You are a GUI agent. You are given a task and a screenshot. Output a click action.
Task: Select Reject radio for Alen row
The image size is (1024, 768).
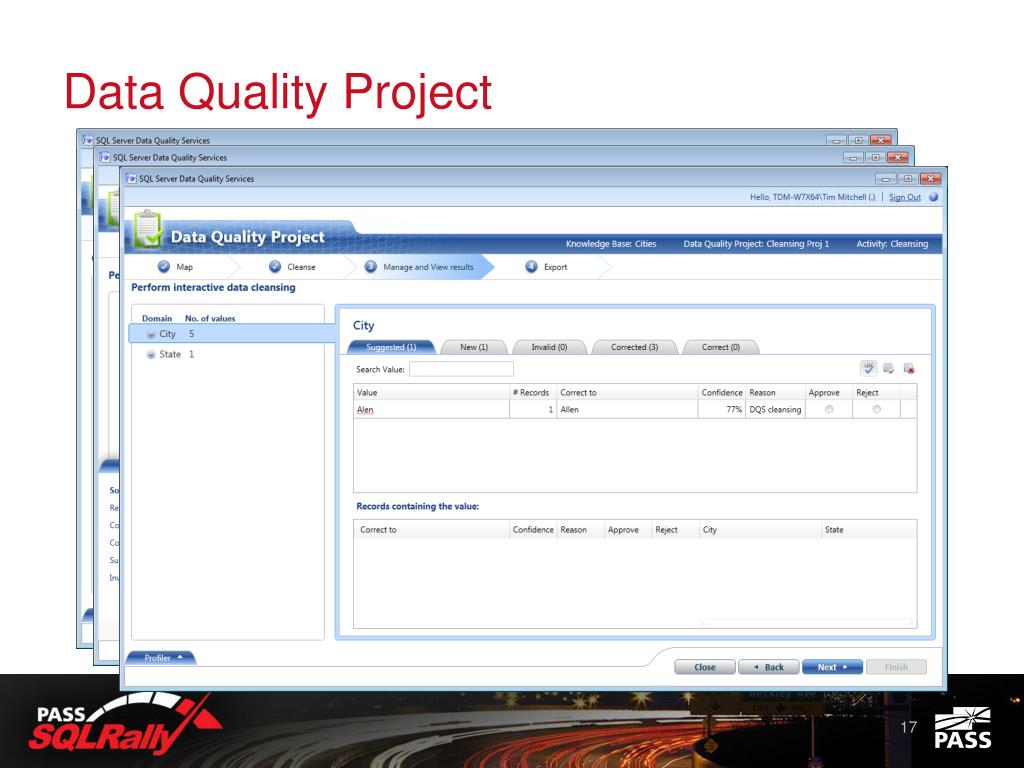coord(876,409)
